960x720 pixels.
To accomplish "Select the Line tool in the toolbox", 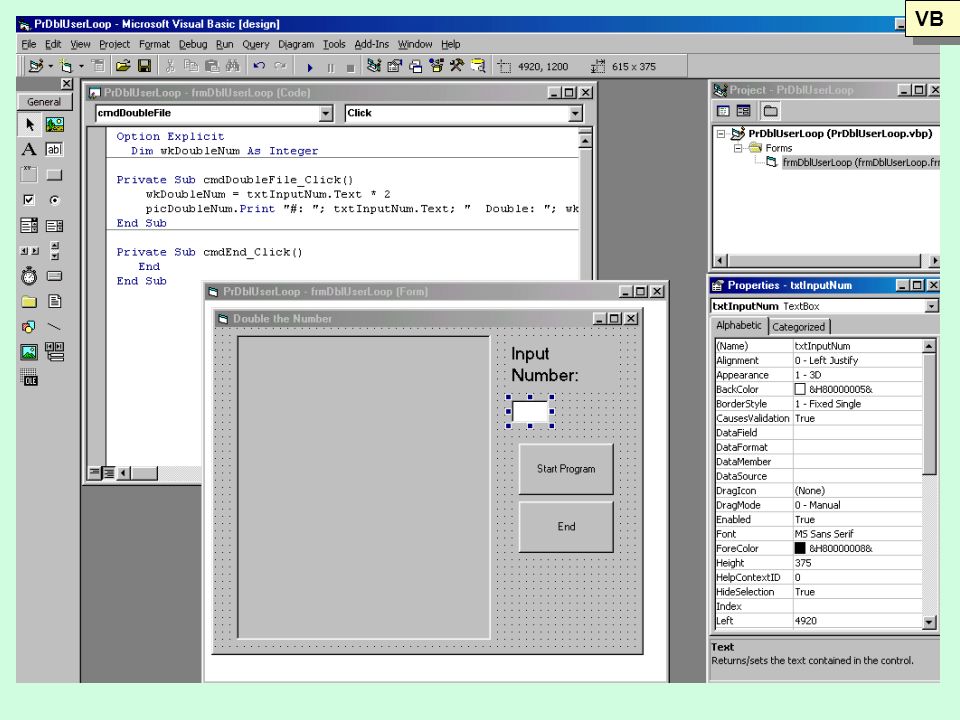I will tap(54, 327).
